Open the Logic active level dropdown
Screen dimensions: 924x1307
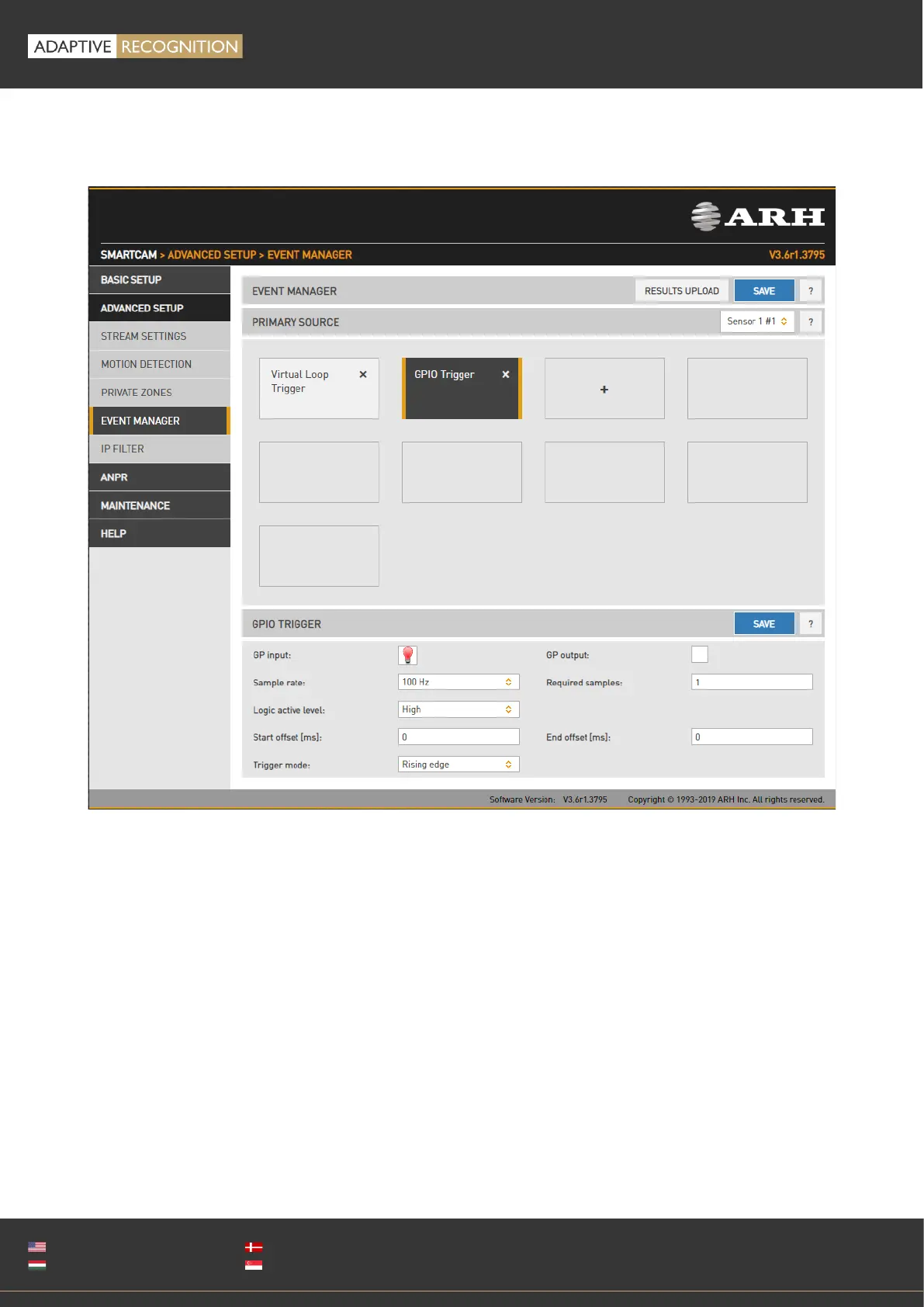(x=459, y=709)
